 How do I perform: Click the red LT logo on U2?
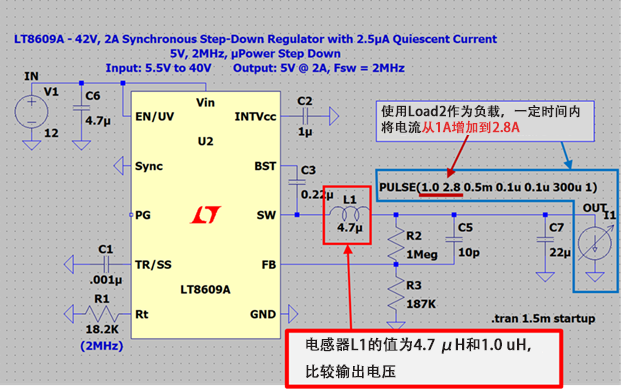tap(206, 215)
